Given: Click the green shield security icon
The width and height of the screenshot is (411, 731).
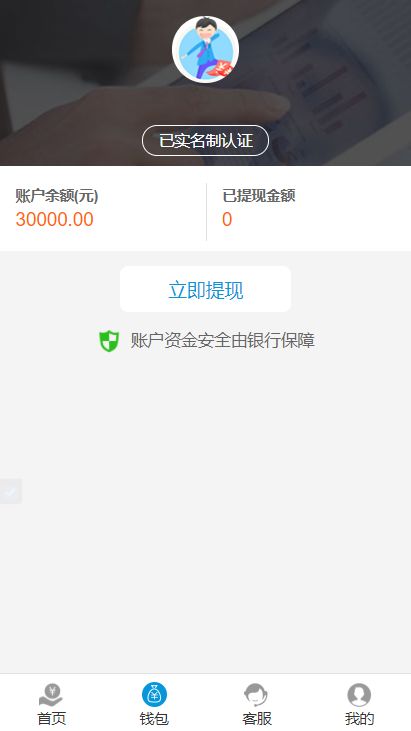Looking at the screenshot, I should pyautogui.click(x=110, y=341).
